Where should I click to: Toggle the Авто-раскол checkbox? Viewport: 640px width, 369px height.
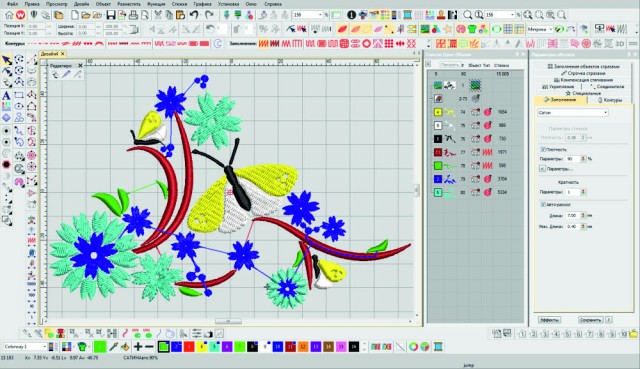coord(543,204)
